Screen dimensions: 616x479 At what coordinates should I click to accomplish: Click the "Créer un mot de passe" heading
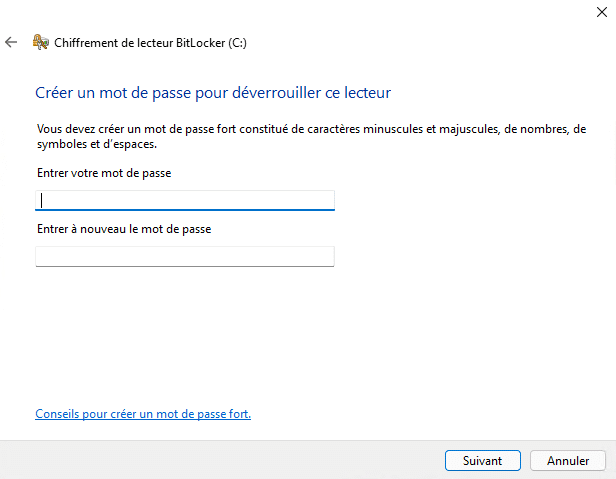pyautogui.click(x=212, y=93)
